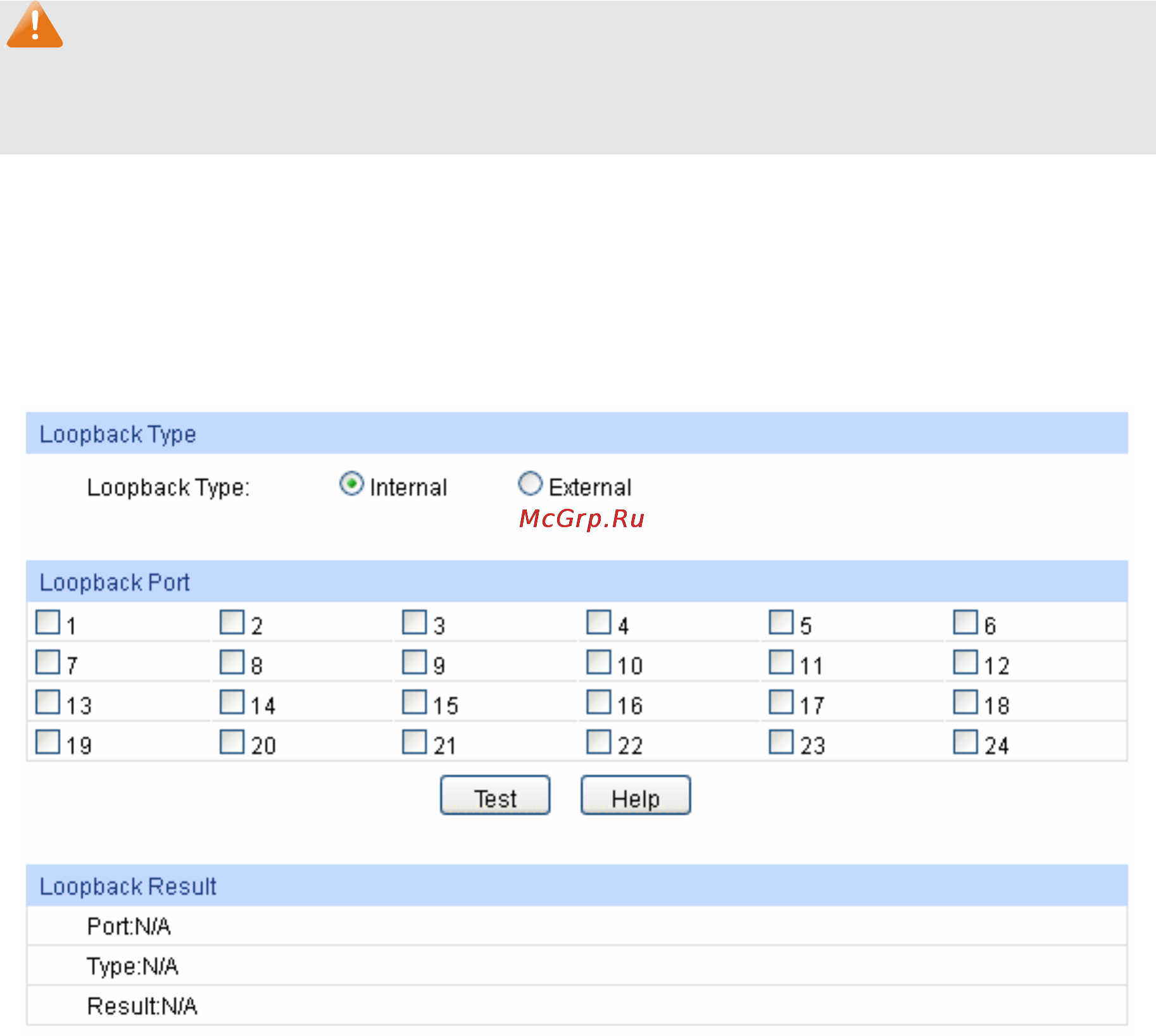1156x1036 pixels.
Task: Click the Loopback Type section header
Action: (577, 434)
